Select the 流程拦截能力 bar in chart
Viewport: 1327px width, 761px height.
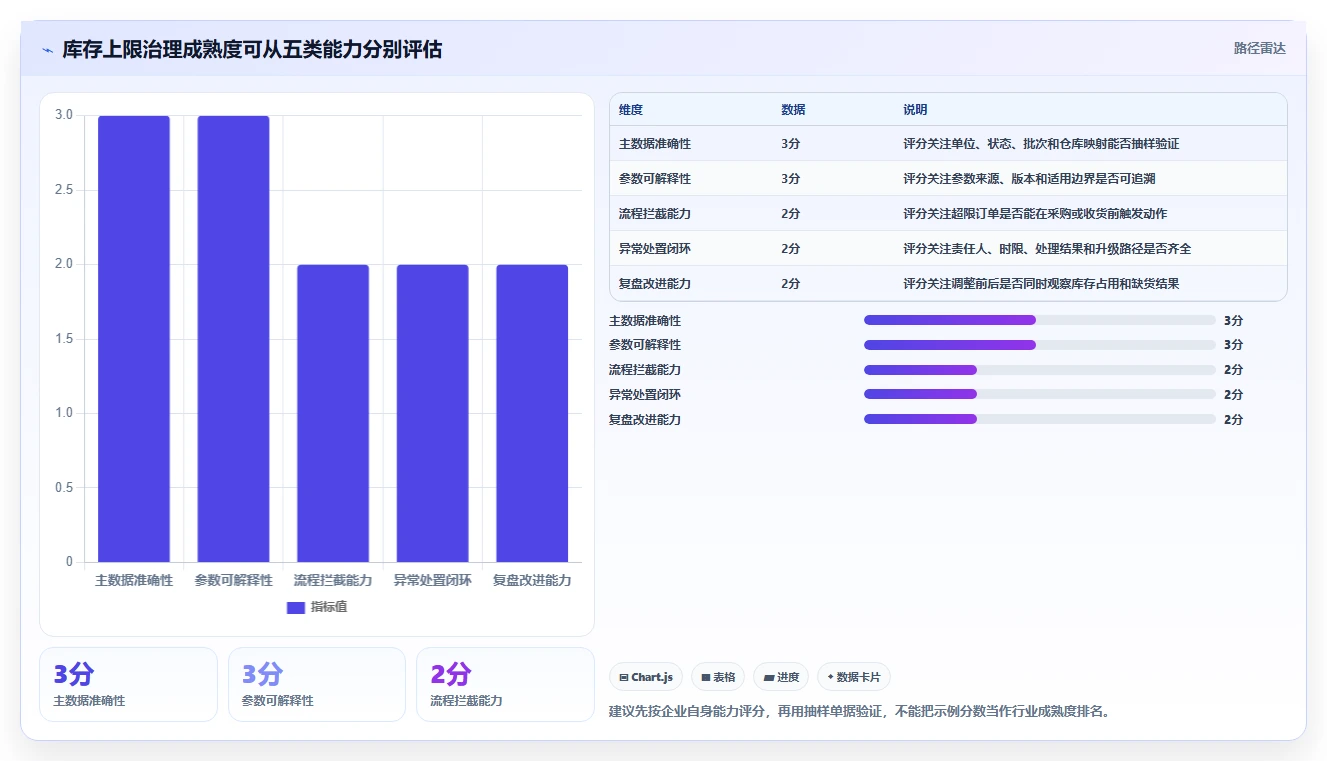[333, 413]
